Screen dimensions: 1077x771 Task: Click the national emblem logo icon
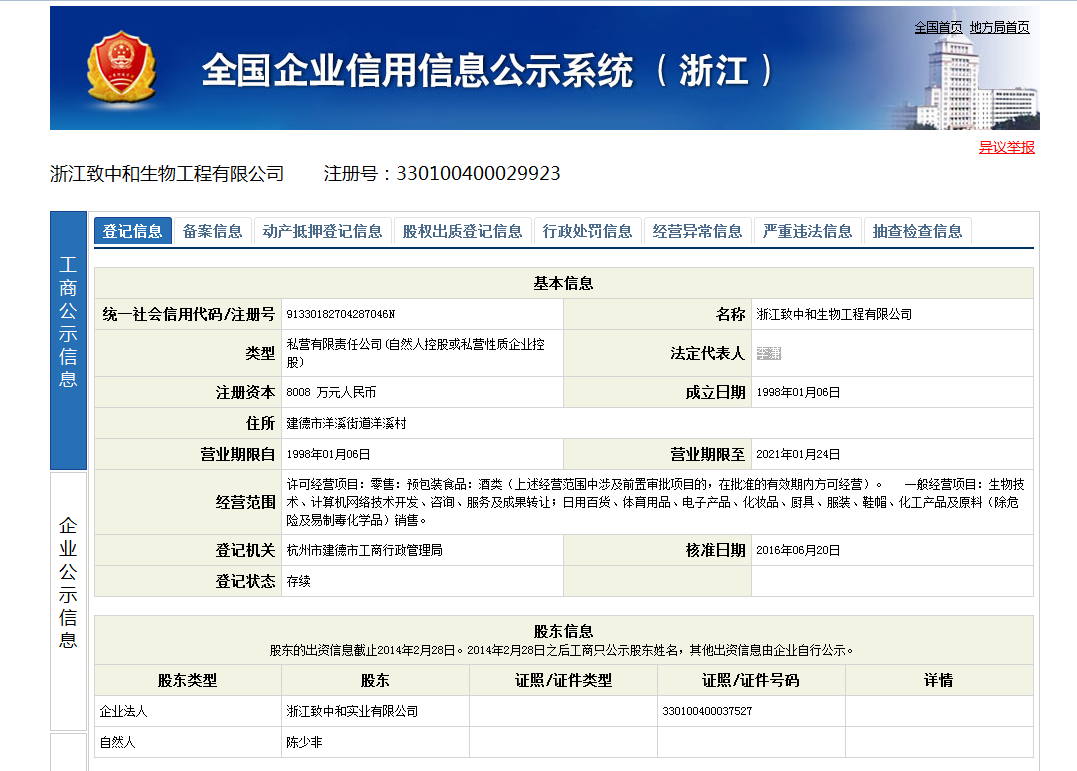coord(122,67)
